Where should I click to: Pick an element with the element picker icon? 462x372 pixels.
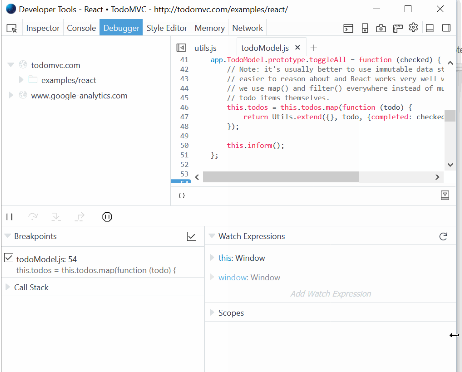click(x=11, y=28)
